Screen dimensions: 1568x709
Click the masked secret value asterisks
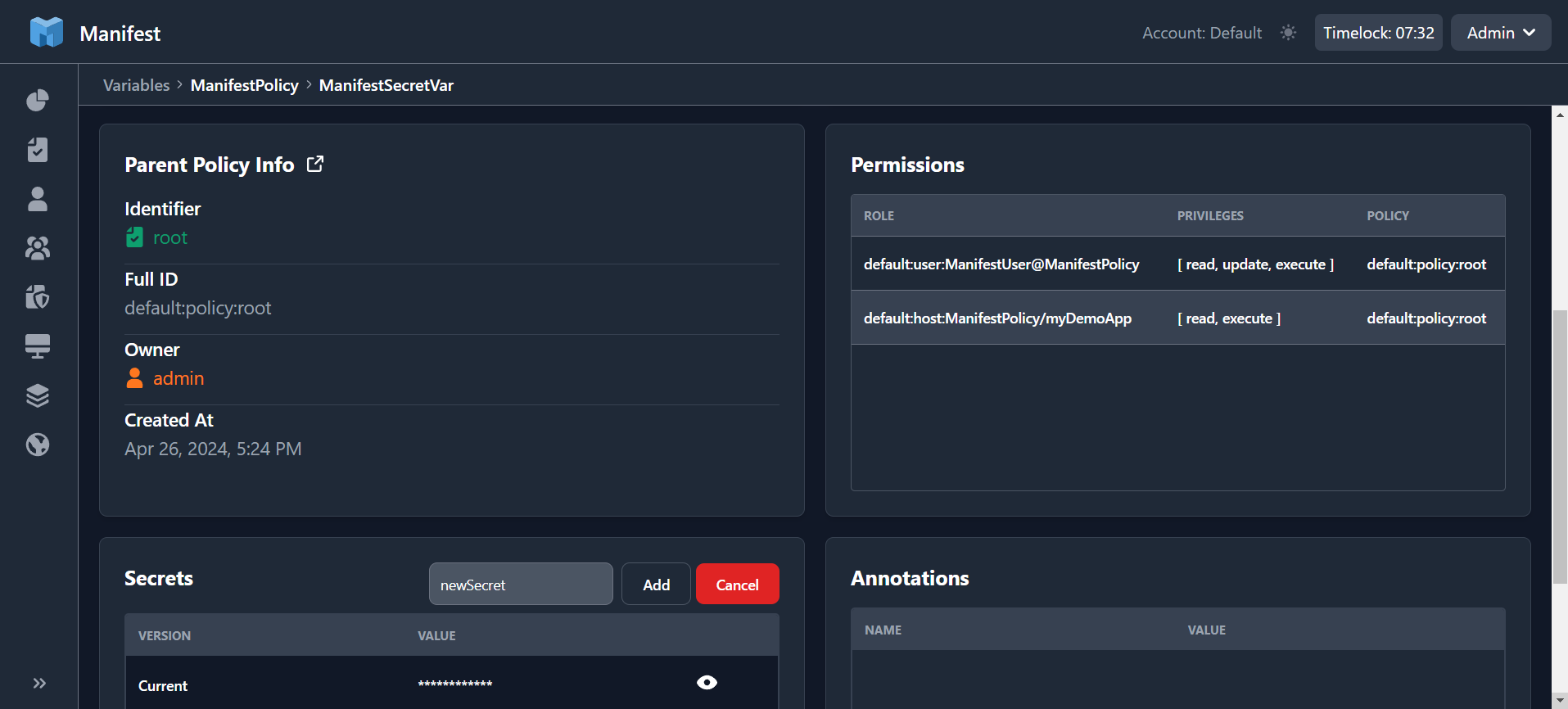click(455, 684)
